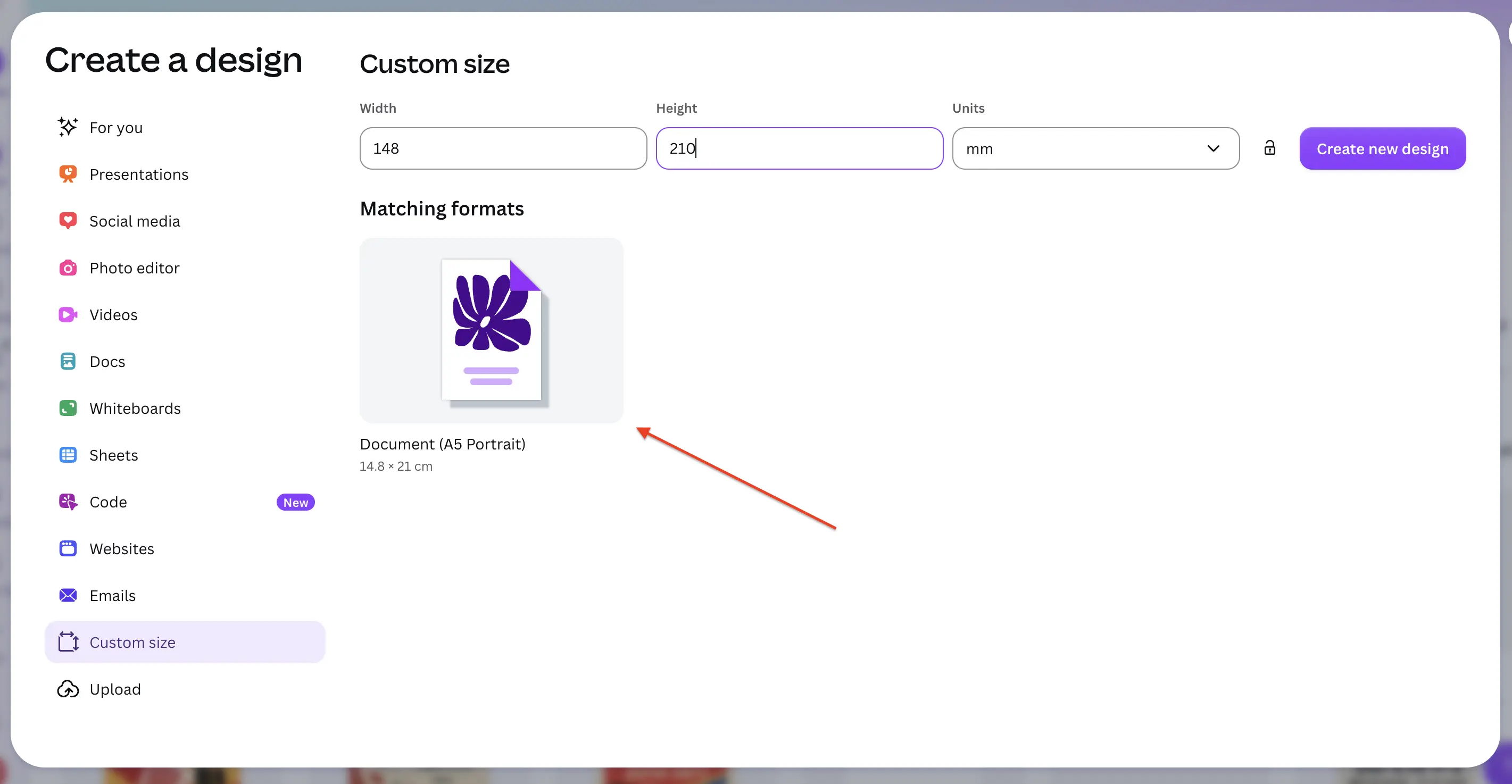Open the Docs category label
Viewport: 1512px width, 784px height.
(x=107, y=362)
